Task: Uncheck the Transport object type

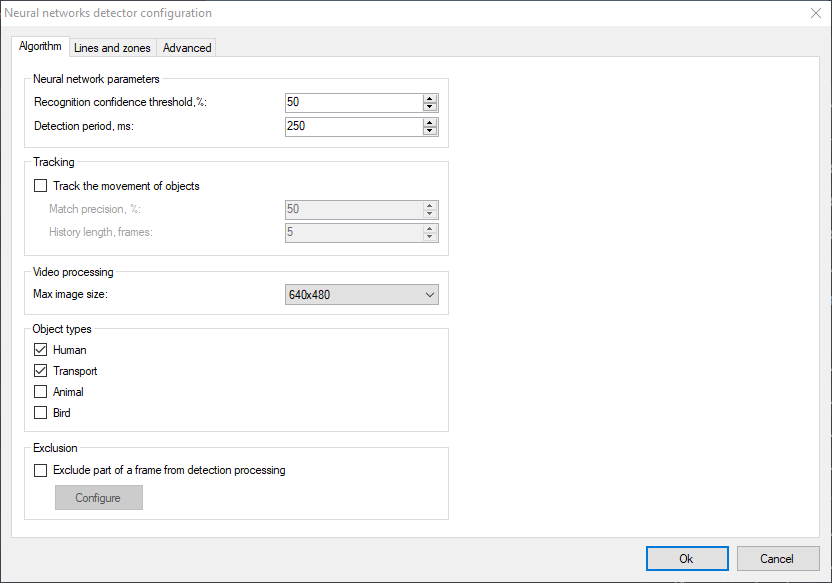Action: point(41,371)
